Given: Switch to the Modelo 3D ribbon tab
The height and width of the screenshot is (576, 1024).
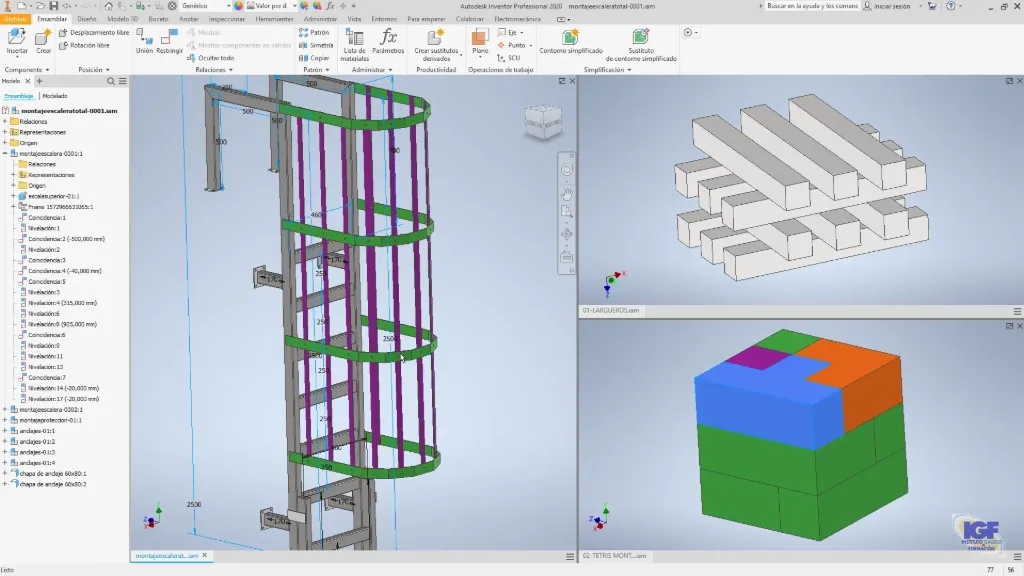Looking at the screenshot, I should tap(122, 19).
